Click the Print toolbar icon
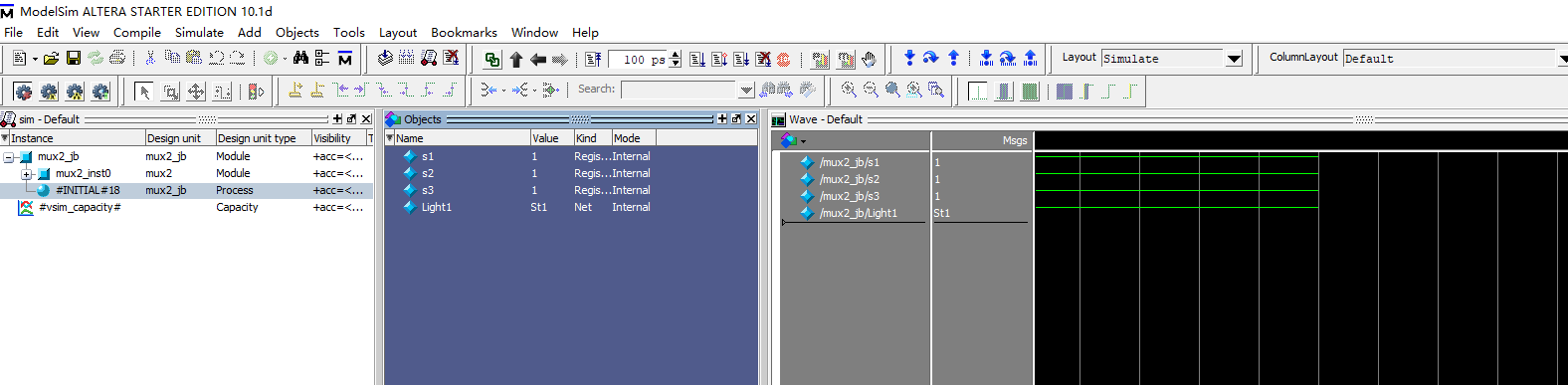The width and height of the screenshot is (1568, 385). (x=117, y=59)
